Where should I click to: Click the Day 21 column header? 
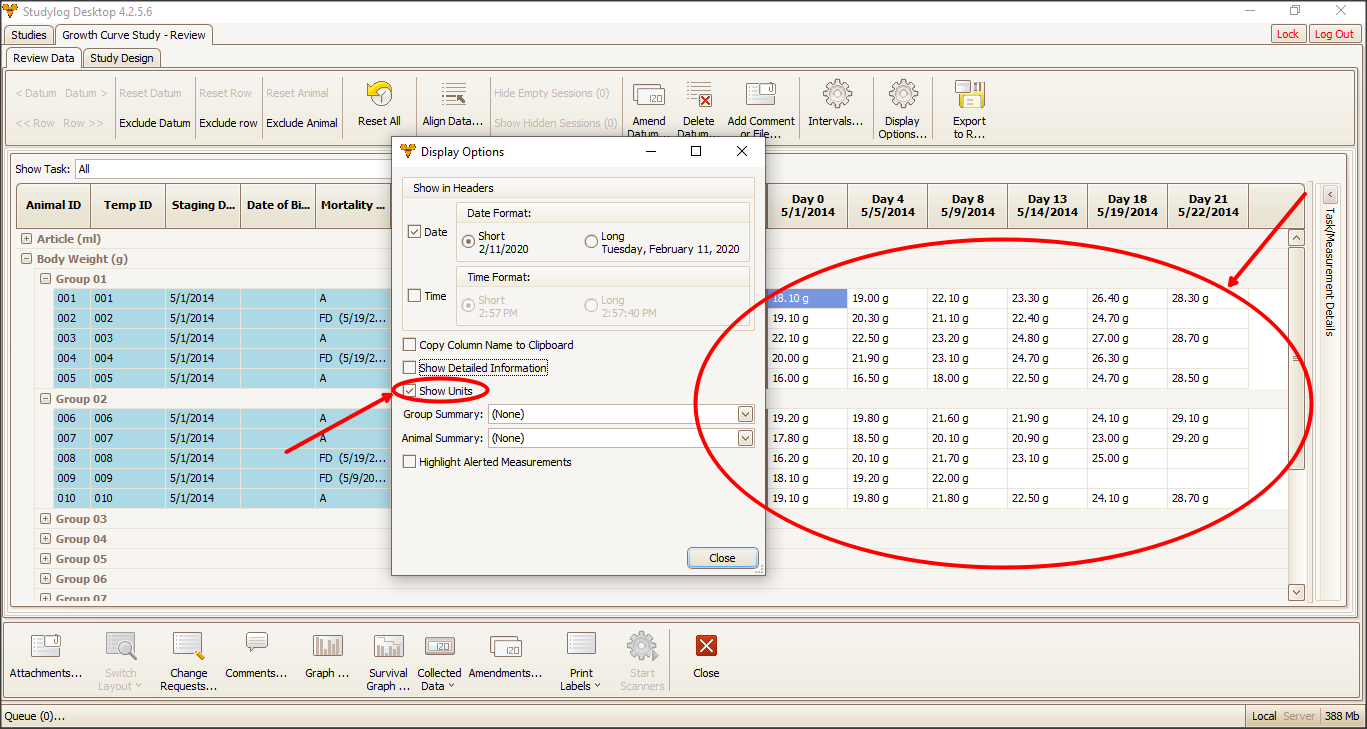pos(1208,206)
